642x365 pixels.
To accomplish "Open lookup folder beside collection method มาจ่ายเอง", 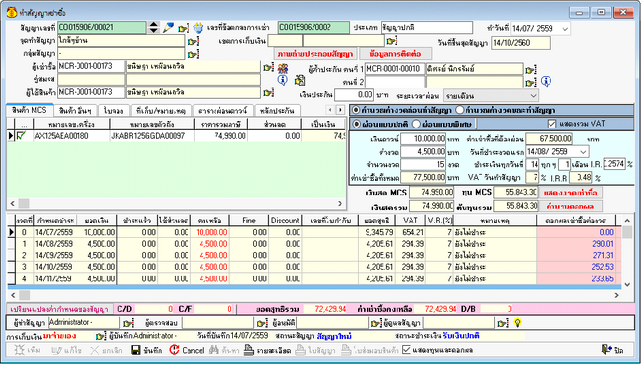I will [x=101, y=336].
